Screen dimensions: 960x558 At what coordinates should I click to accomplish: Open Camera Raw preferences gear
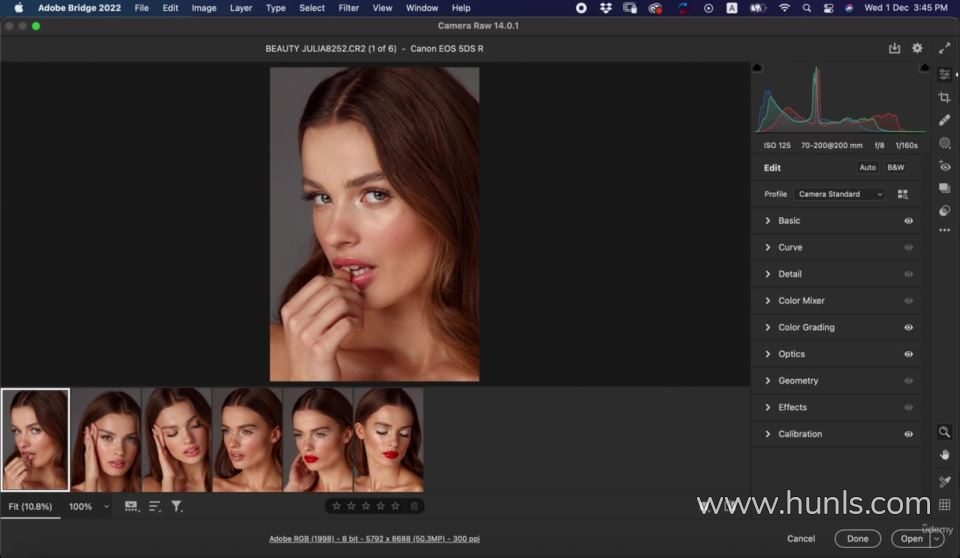[x=917, y=48]
